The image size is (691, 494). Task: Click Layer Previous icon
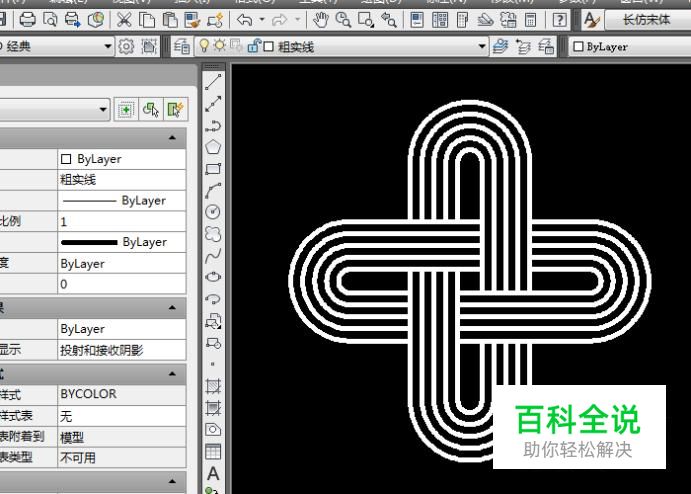pyautogui.click(x=523, y=46)
